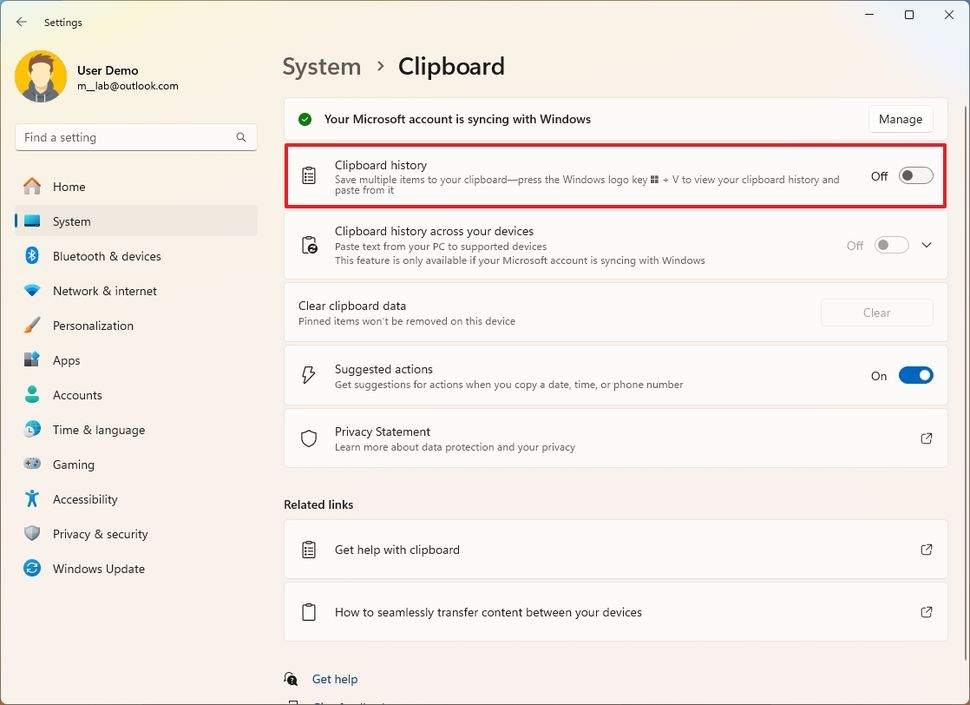The height and width of the screenshot is (705, 970).
Task: Click the Accessibility figure icon
Action: 32,499
